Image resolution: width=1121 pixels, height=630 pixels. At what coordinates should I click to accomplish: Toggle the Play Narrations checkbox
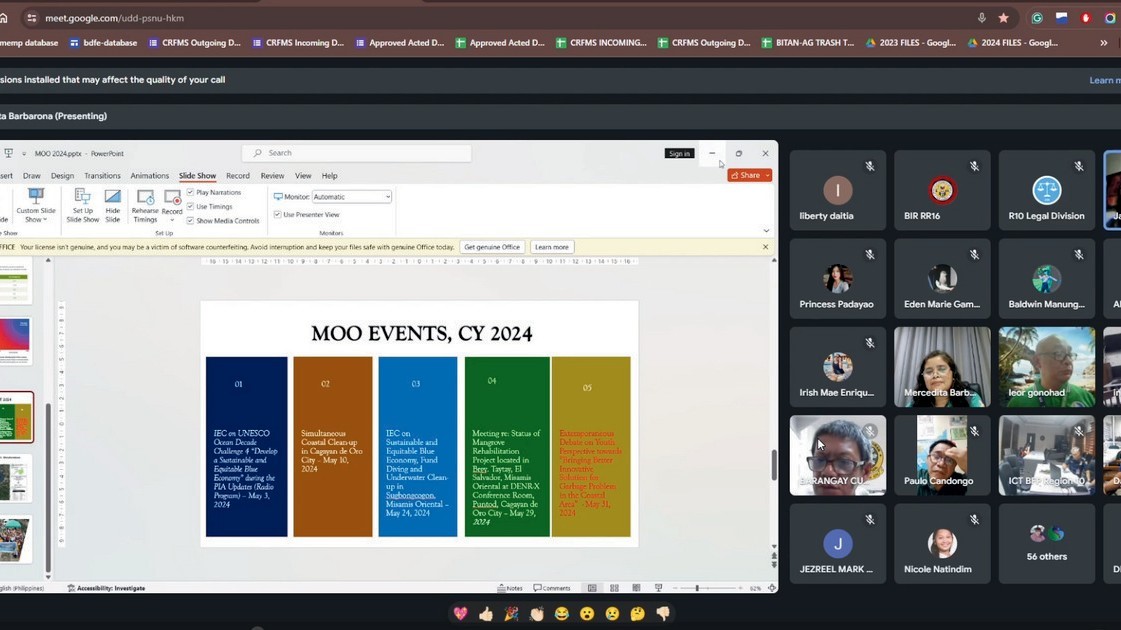click(191, 192)
